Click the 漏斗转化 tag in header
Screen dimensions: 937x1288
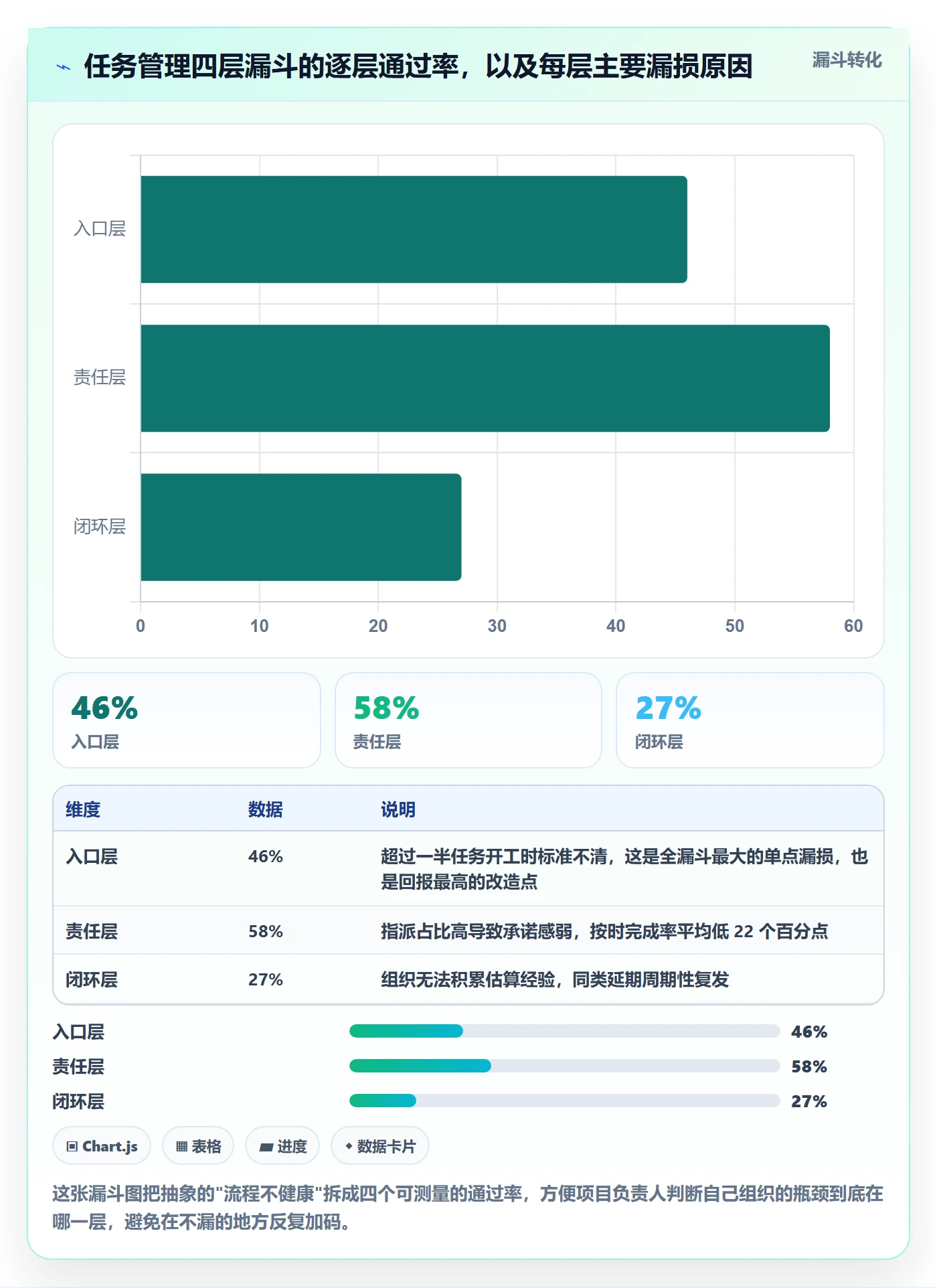pyautogui.click(x=847, y=60)
